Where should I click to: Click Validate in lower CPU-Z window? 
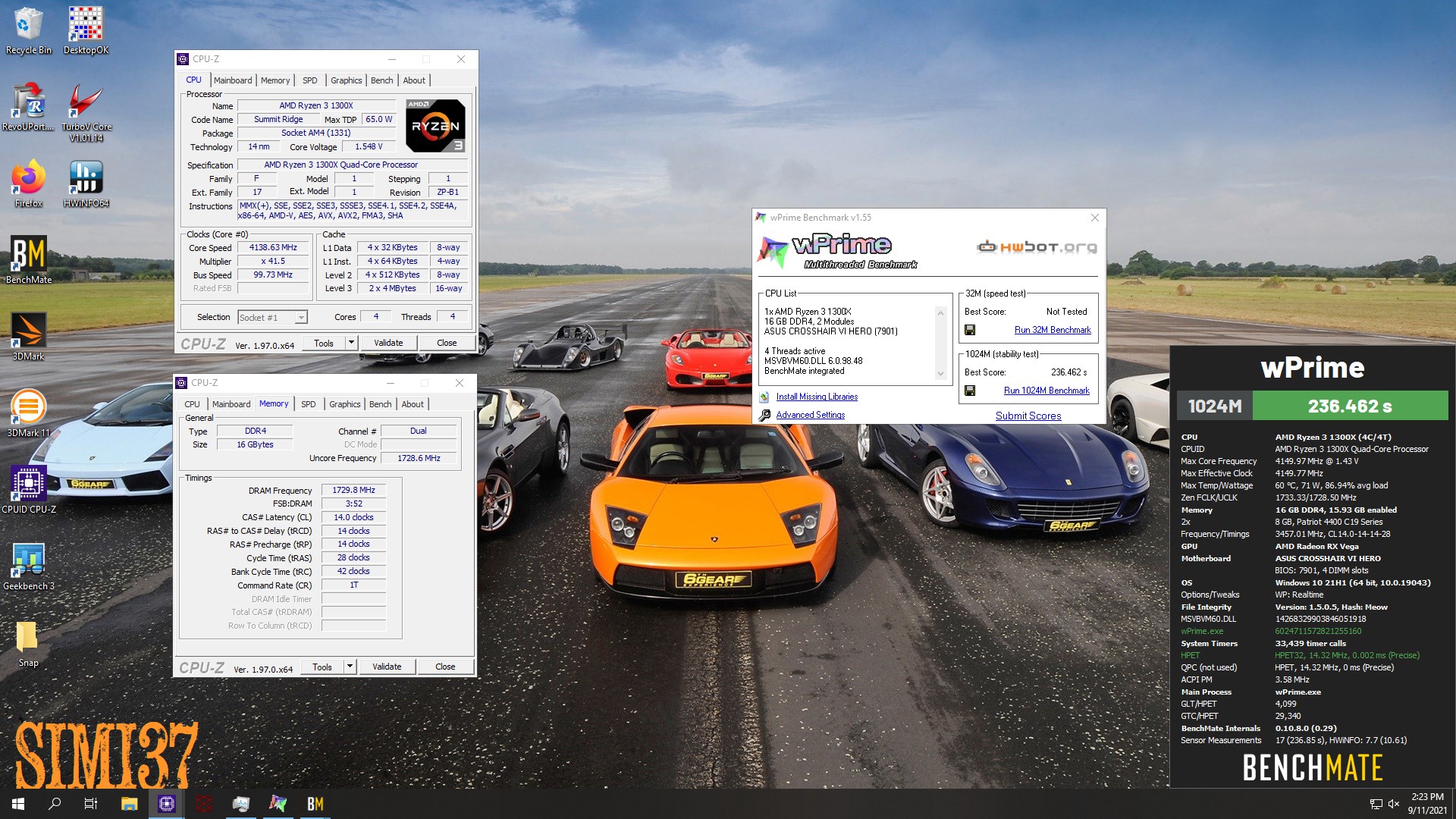pyautogui.click(x=387, y=667)
